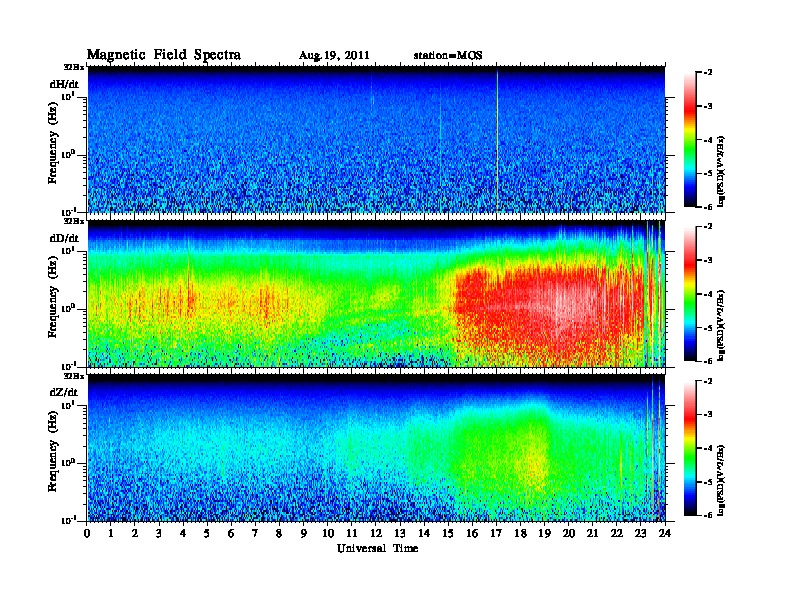
Task: Click the "-6" label on dH/dt color bar
Action: pyautogui.click(x=708, y=207)
